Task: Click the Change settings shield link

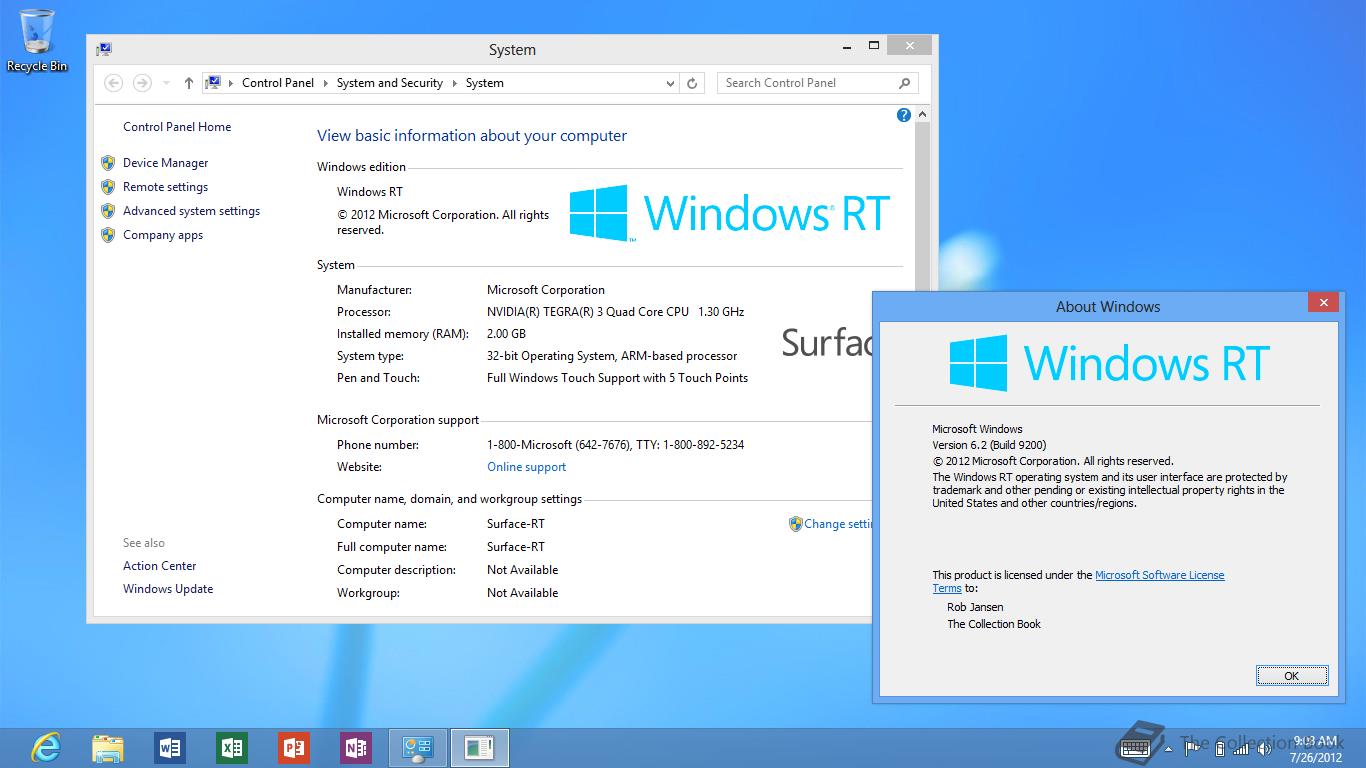Action: pos(831,524)
